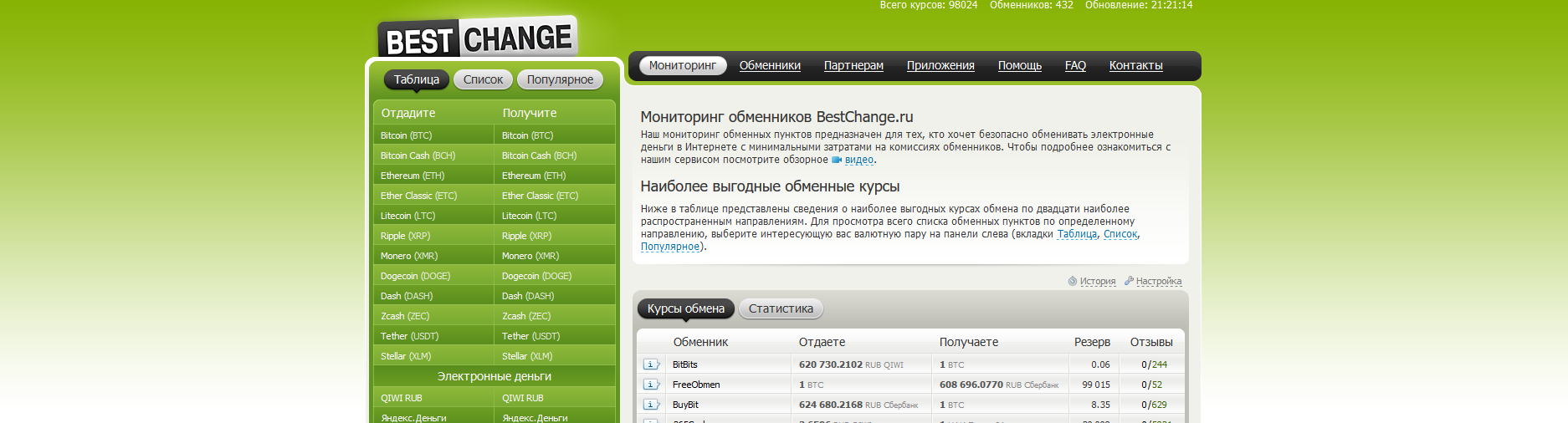Open FreeObmen reviews count 0/52

(x=1151, y=385)
